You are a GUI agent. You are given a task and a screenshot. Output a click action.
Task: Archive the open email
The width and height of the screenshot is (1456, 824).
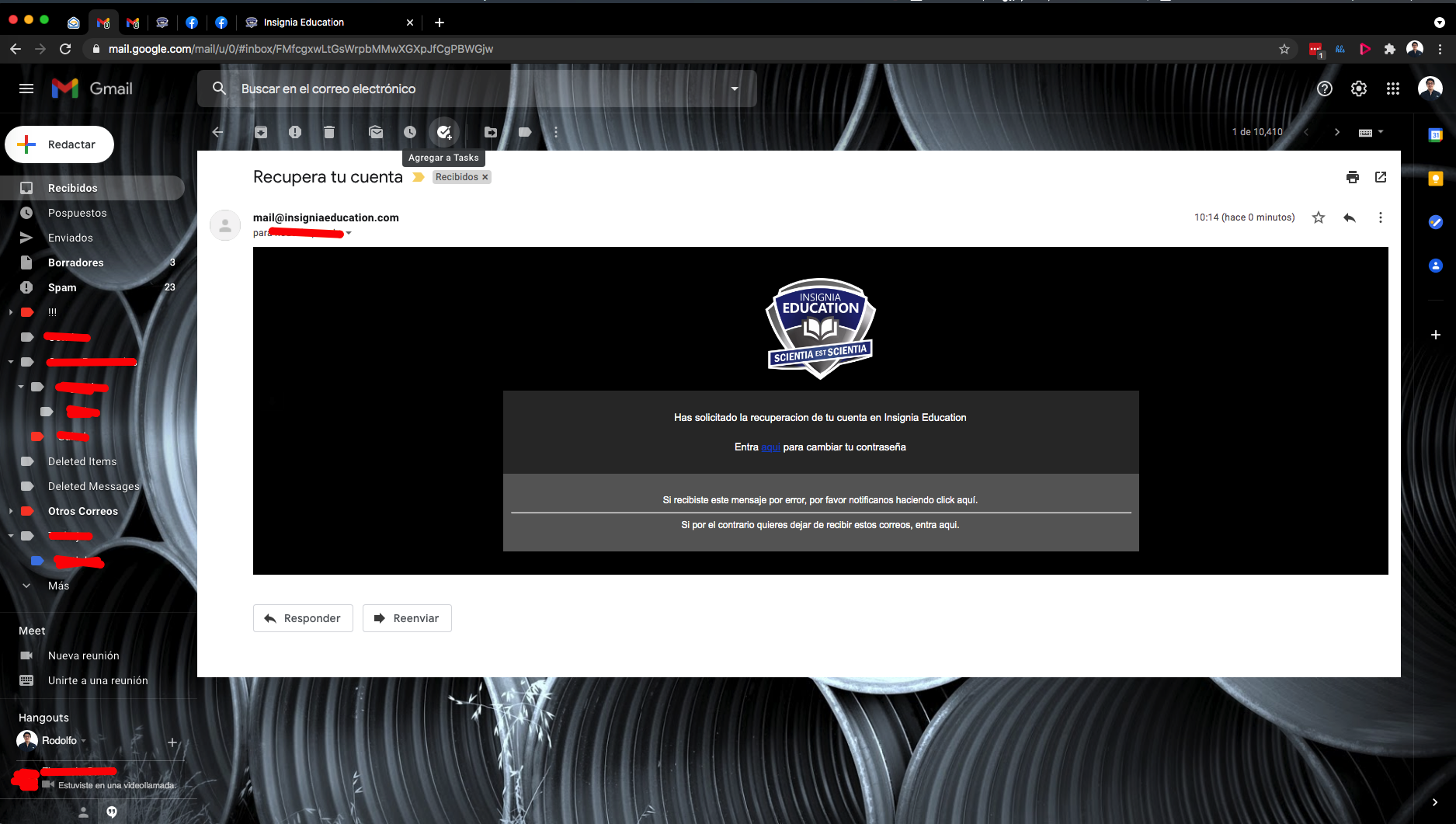[x=261, y=132]
